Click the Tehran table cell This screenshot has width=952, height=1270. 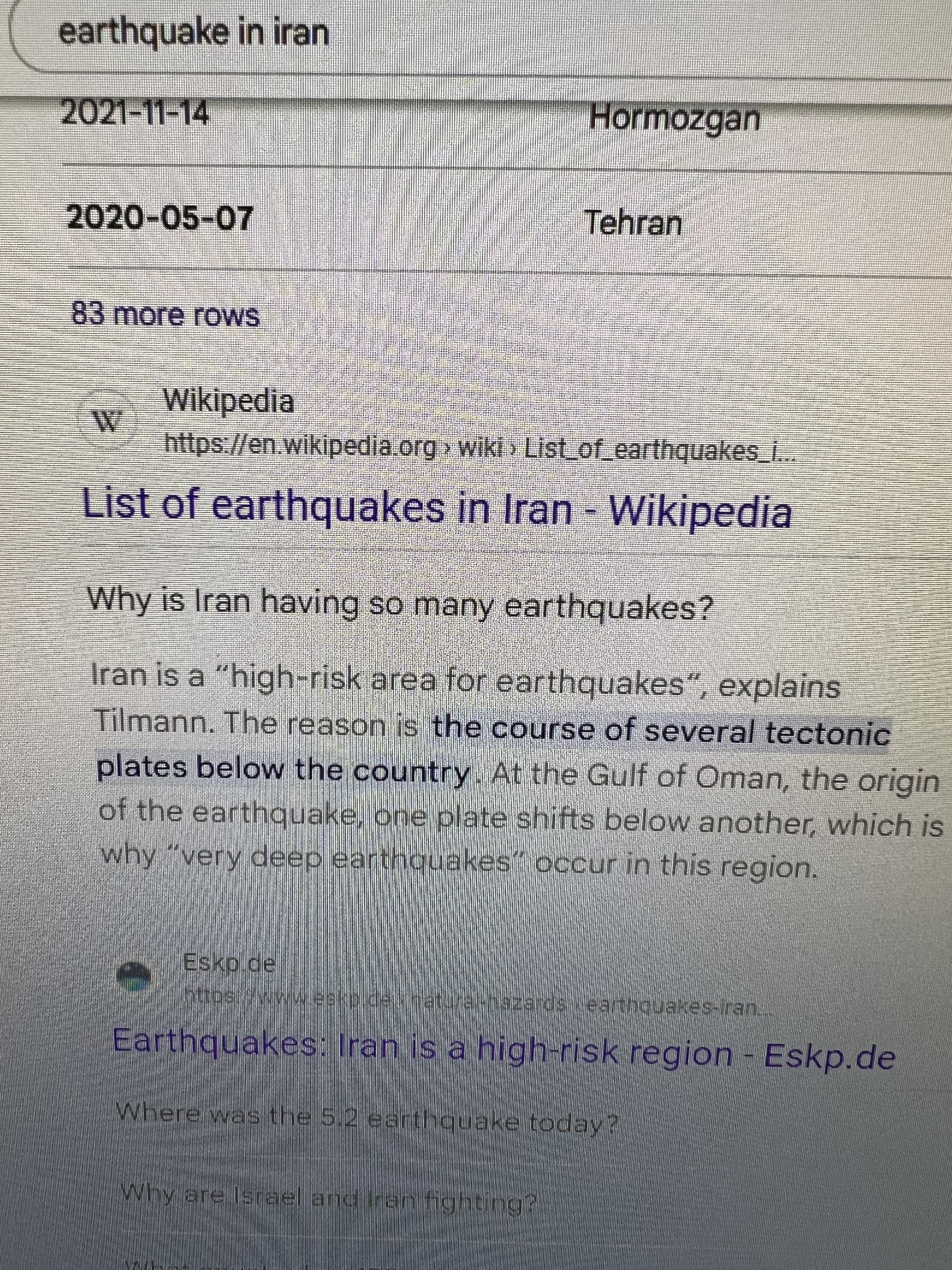click(x=632, y=223)
